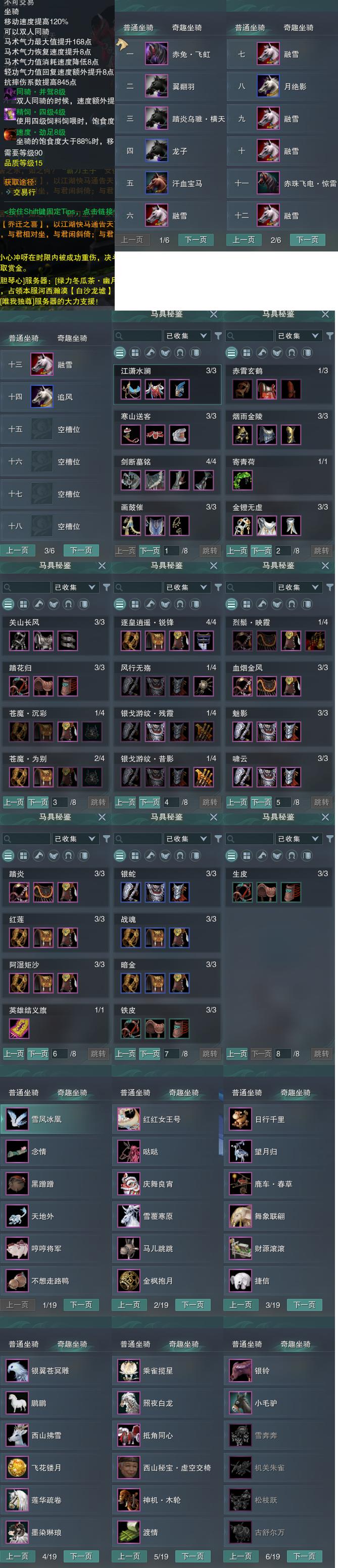Toggle list view above the 赤霄玄鹤 set
This screenshot has height=1568, width=338.
[231, 352]
